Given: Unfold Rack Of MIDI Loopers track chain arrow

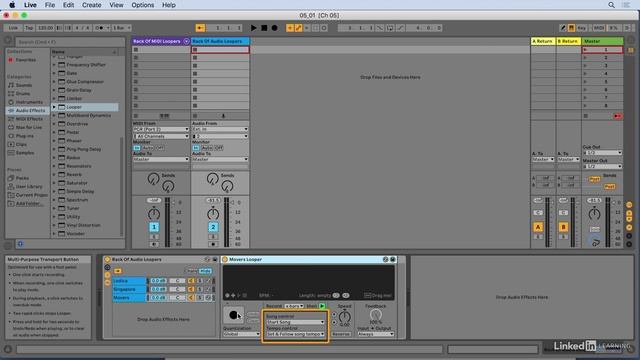Looking at the screenshot, I should pos(187,41).
